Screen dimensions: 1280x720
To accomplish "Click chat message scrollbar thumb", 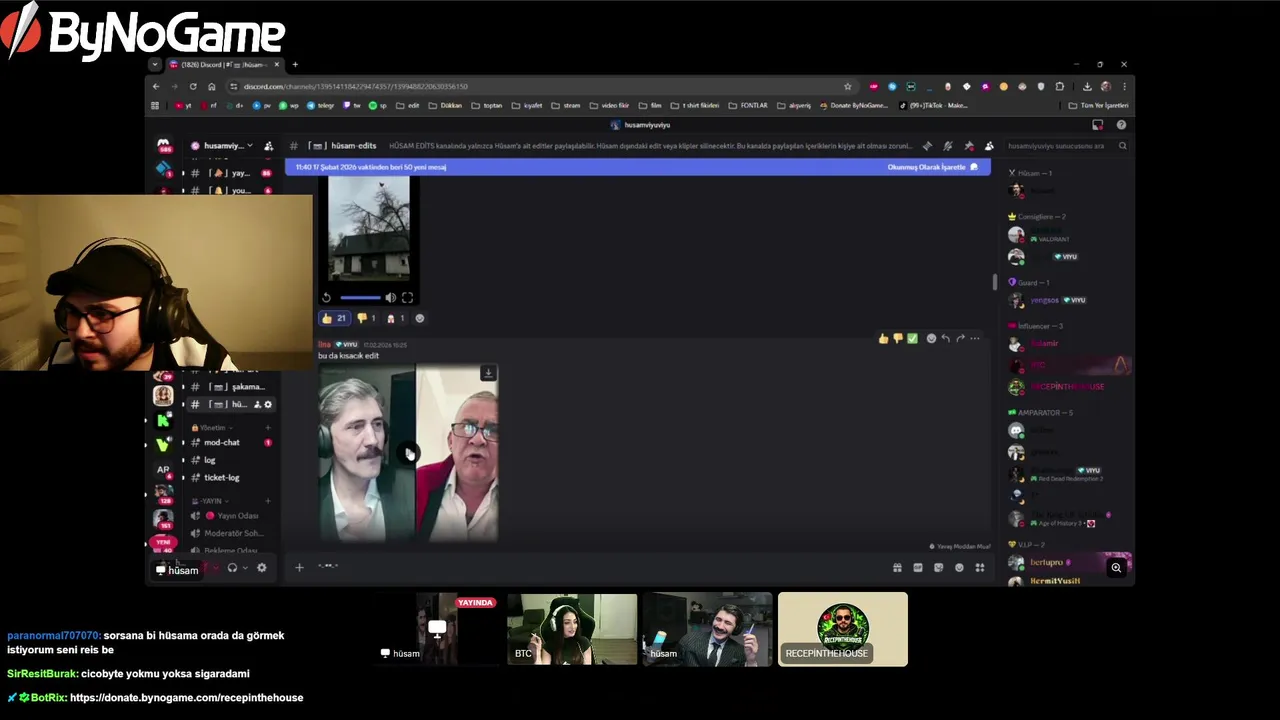I will tap(994, 283).
